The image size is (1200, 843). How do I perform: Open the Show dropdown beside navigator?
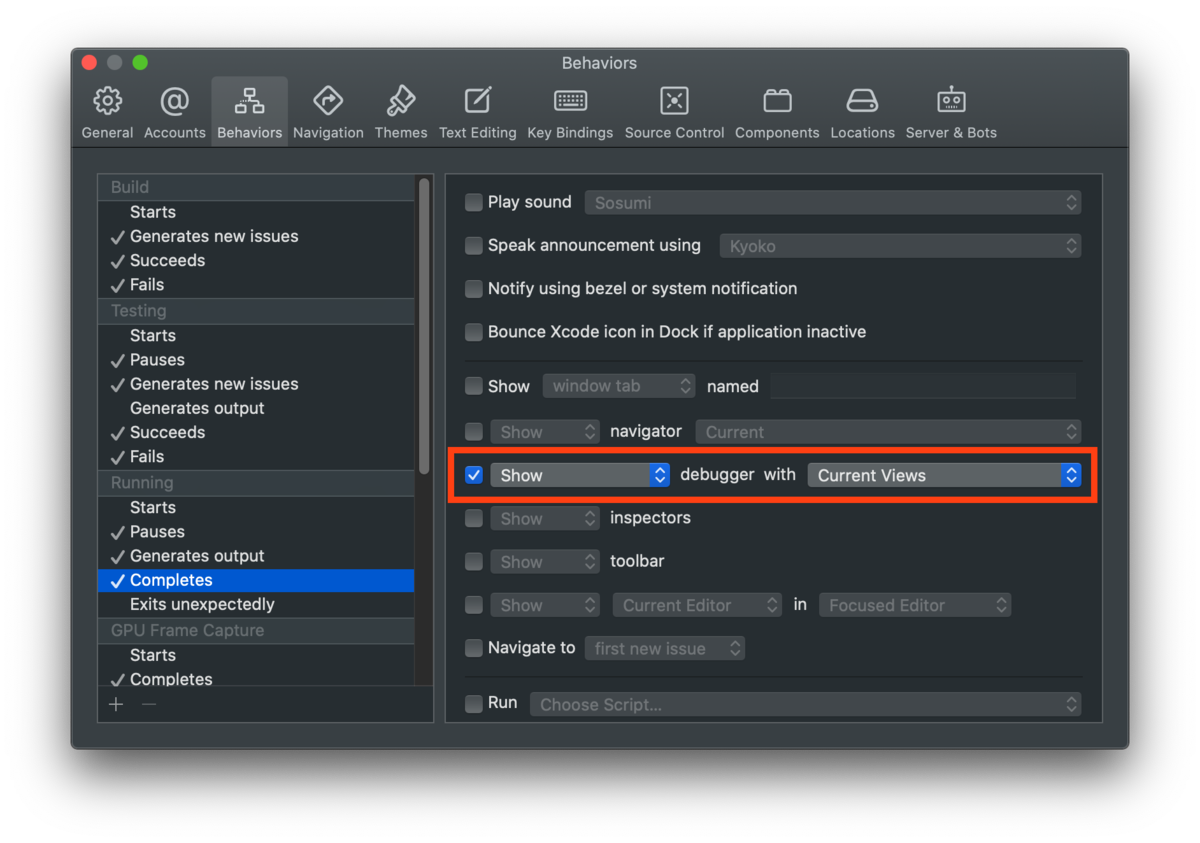pos(545,432)
